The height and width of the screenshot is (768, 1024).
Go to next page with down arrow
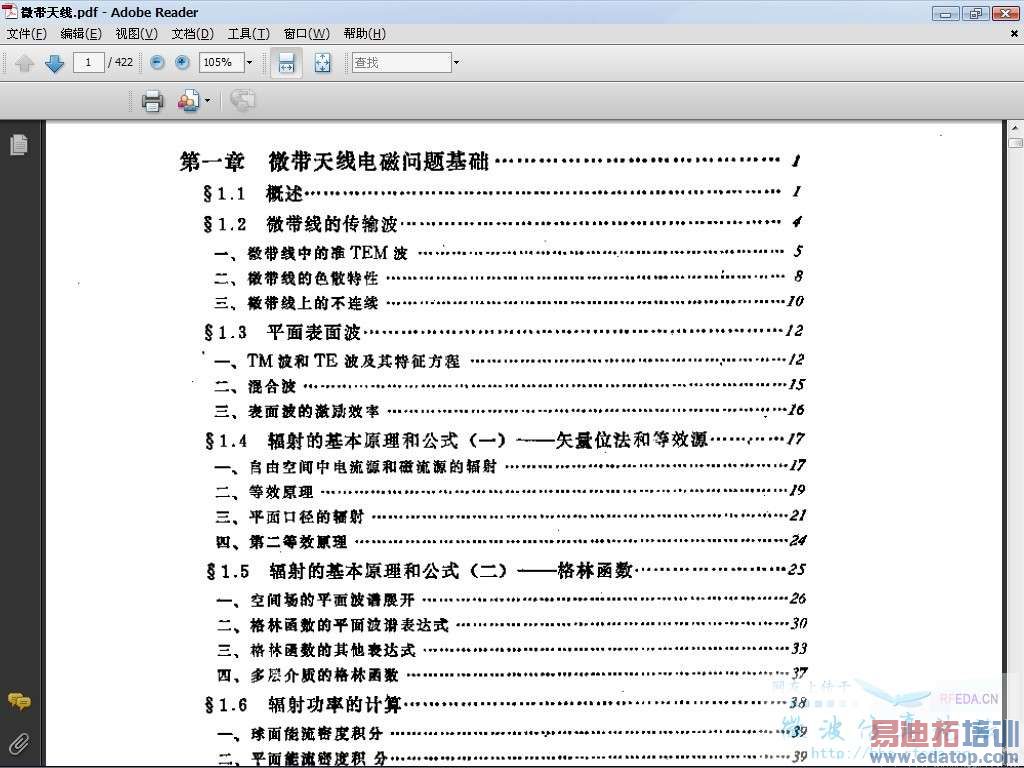(x=55, y=63)
